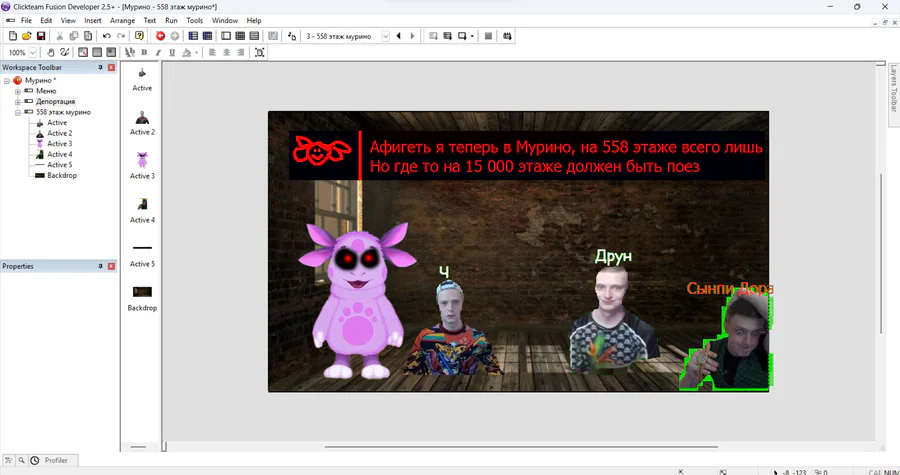Image resolution: width=900 pixels, height=475 pixels.
Task: Collapse the Мурино root tree node
Action: coord(7,81)
